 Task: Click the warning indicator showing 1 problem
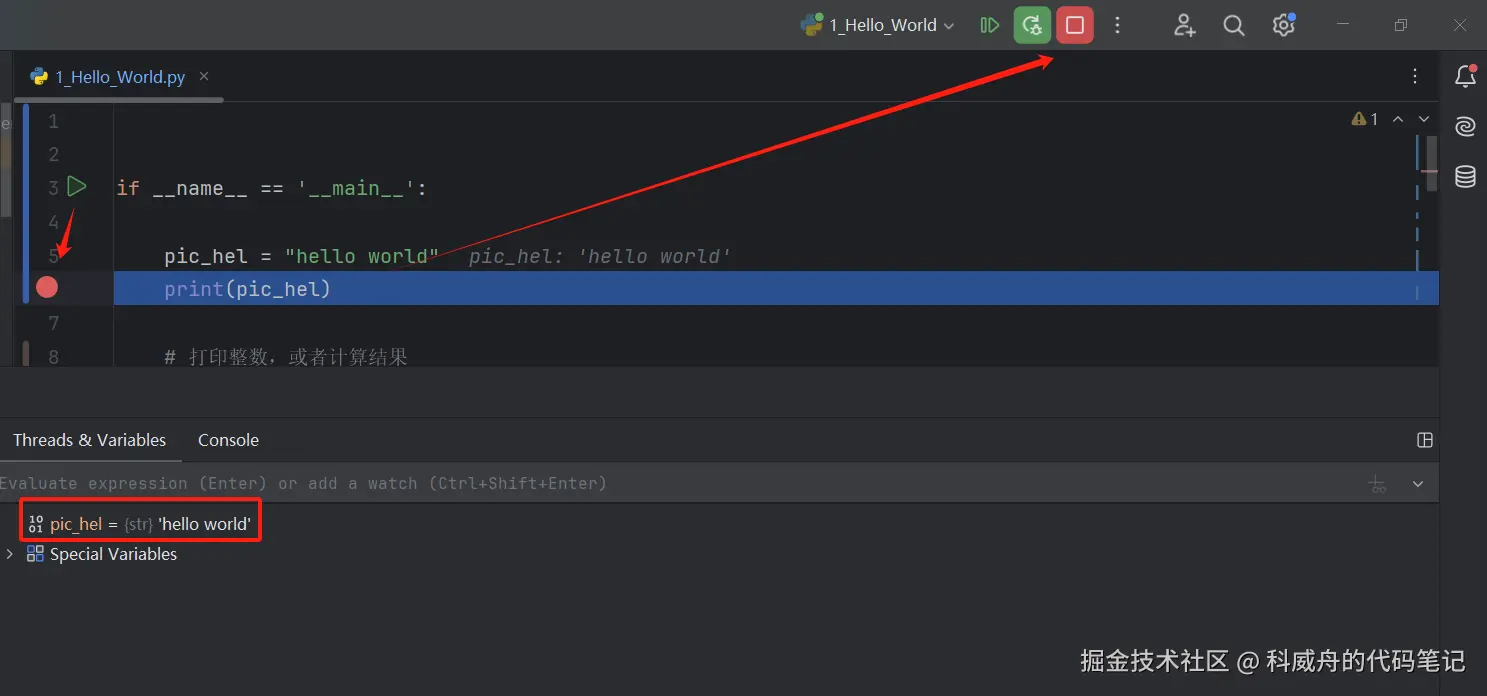1365,119
